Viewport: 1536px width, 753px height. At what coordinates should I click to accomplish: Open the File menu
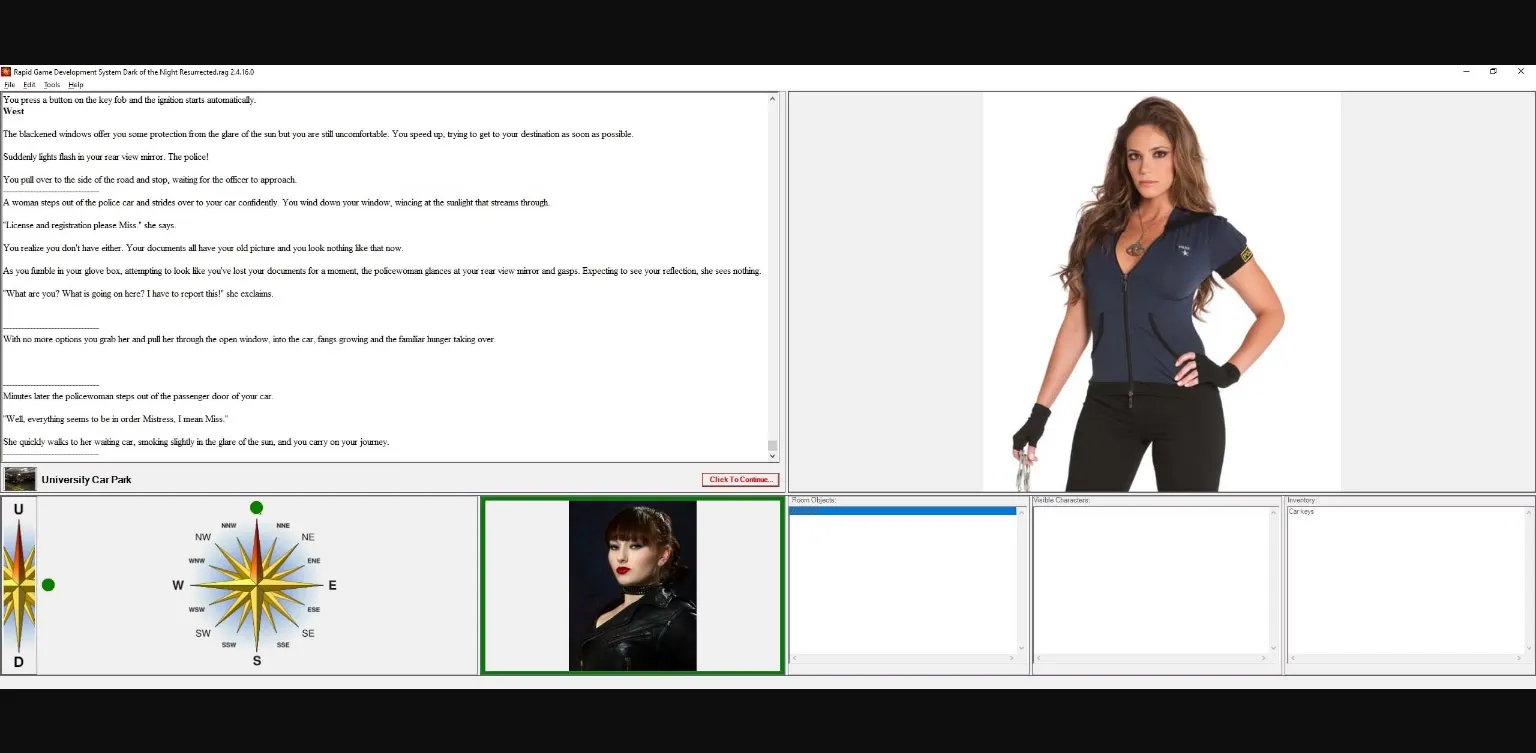(10, 85)
